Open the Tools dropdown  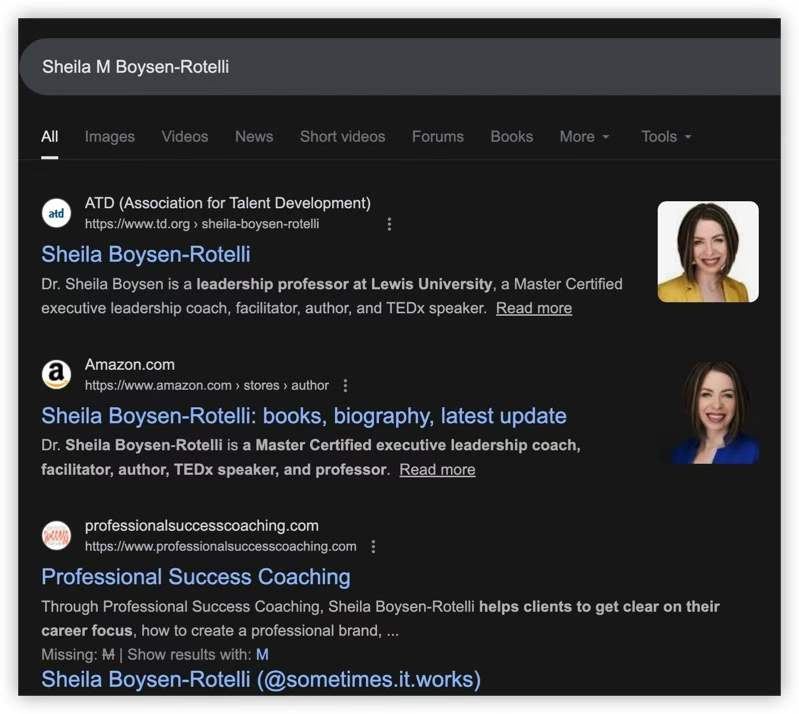666,137
